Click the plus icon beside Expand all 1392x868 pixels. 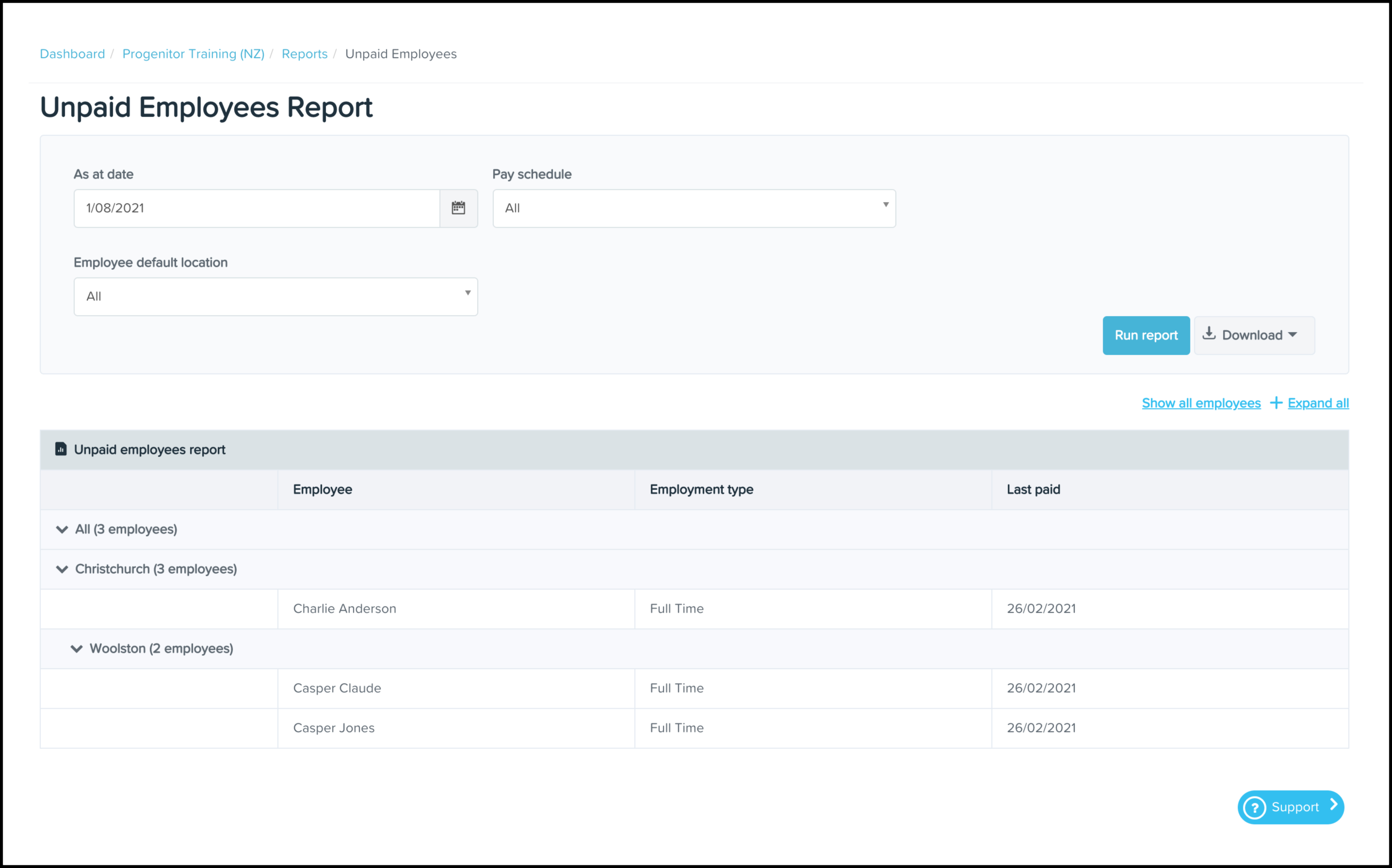pyautogui.click(x=1276, y=403)
